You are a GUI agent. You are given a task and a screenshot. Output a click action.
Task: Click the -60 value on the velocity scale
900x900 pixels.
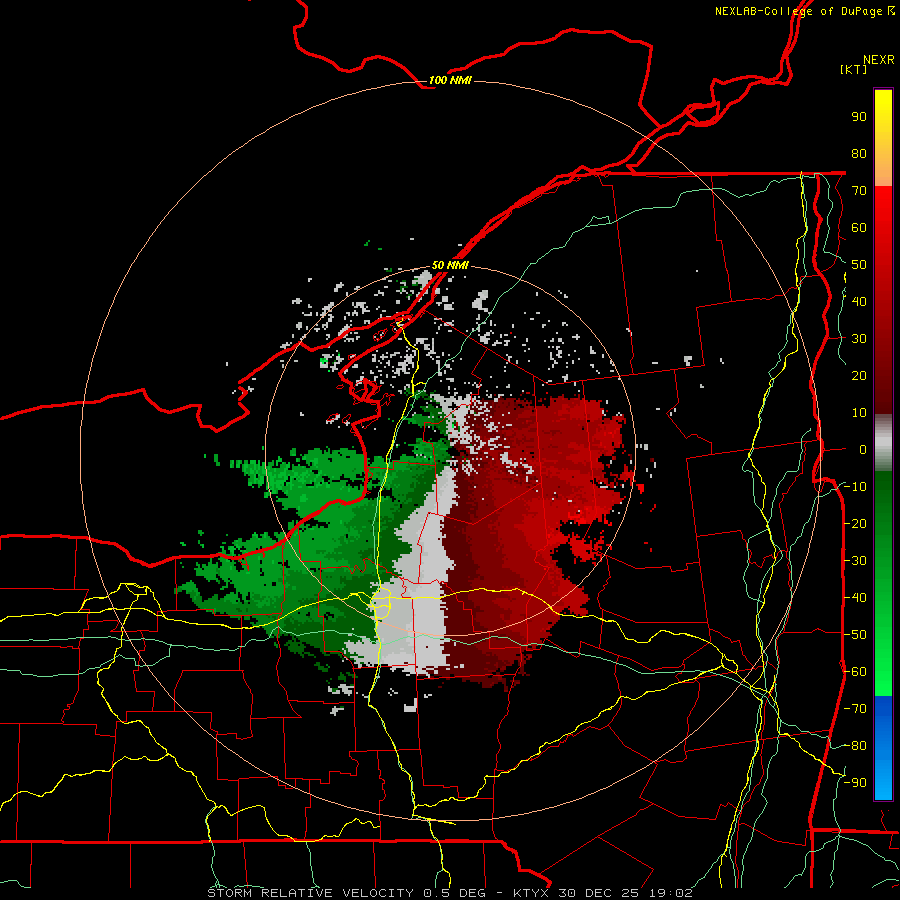point(855,671)
